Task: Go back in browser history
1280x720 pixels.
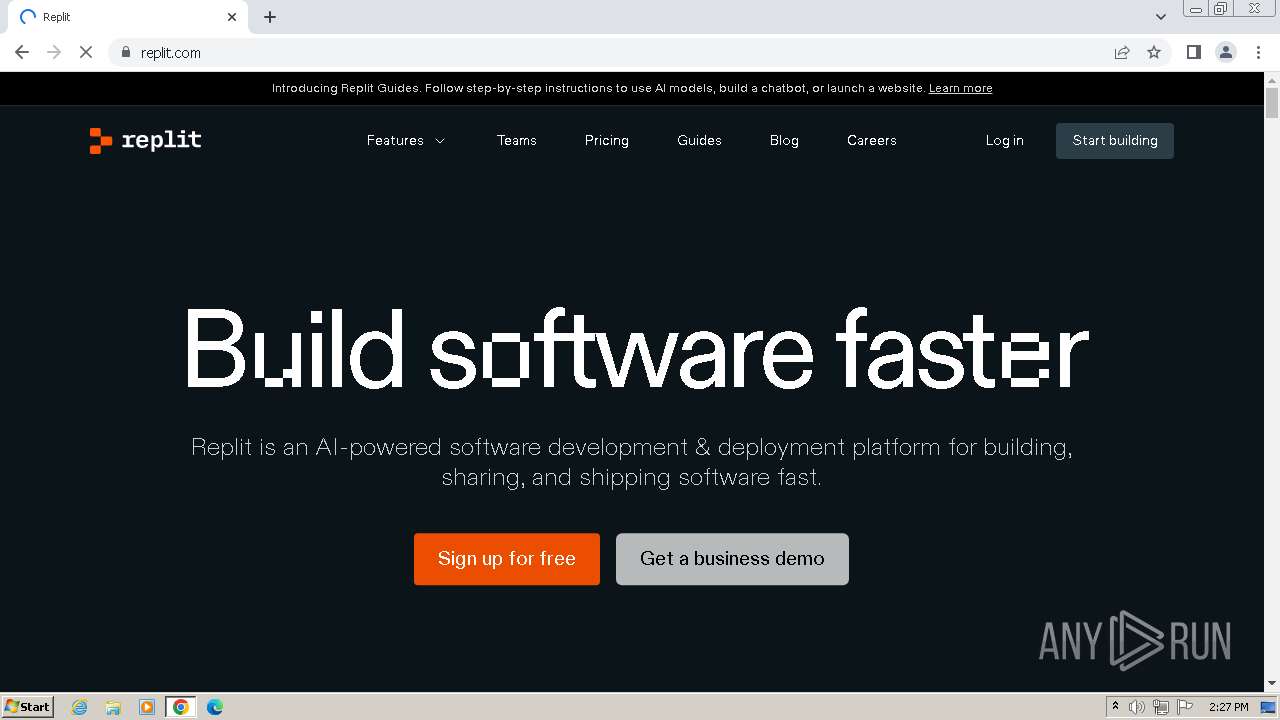Action: (22, 52)
